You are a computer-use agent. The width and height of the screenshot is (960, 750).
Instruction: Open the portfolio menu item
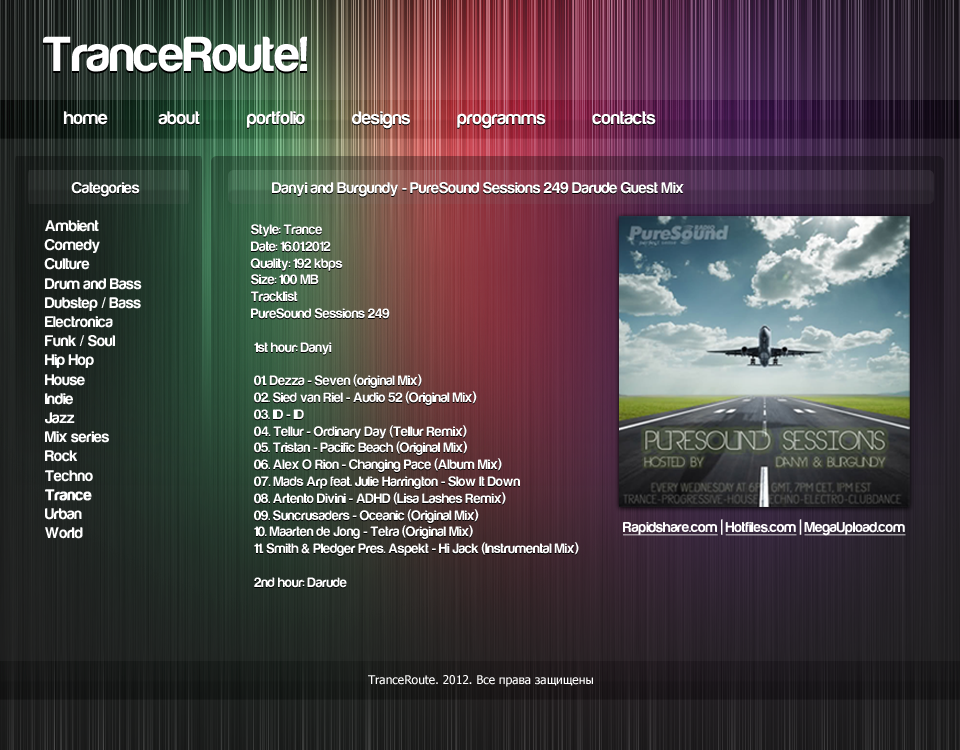[x=275, y=118]
